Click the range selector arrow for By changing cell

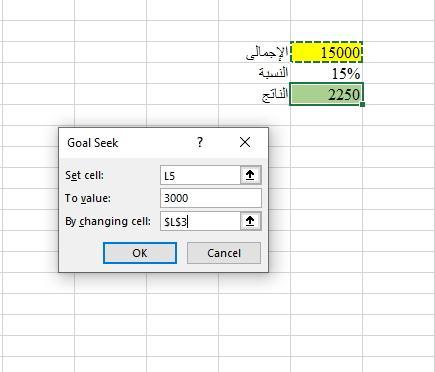coord(250,221)
